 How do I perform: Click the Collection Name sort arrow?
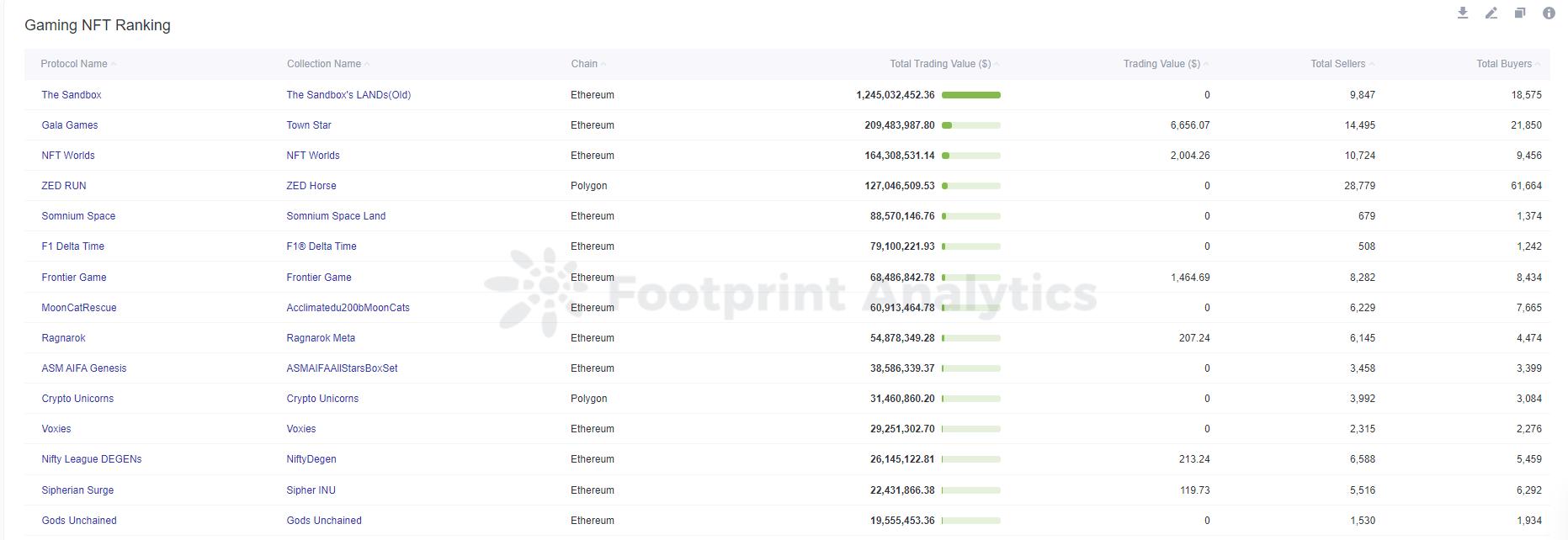368,64
